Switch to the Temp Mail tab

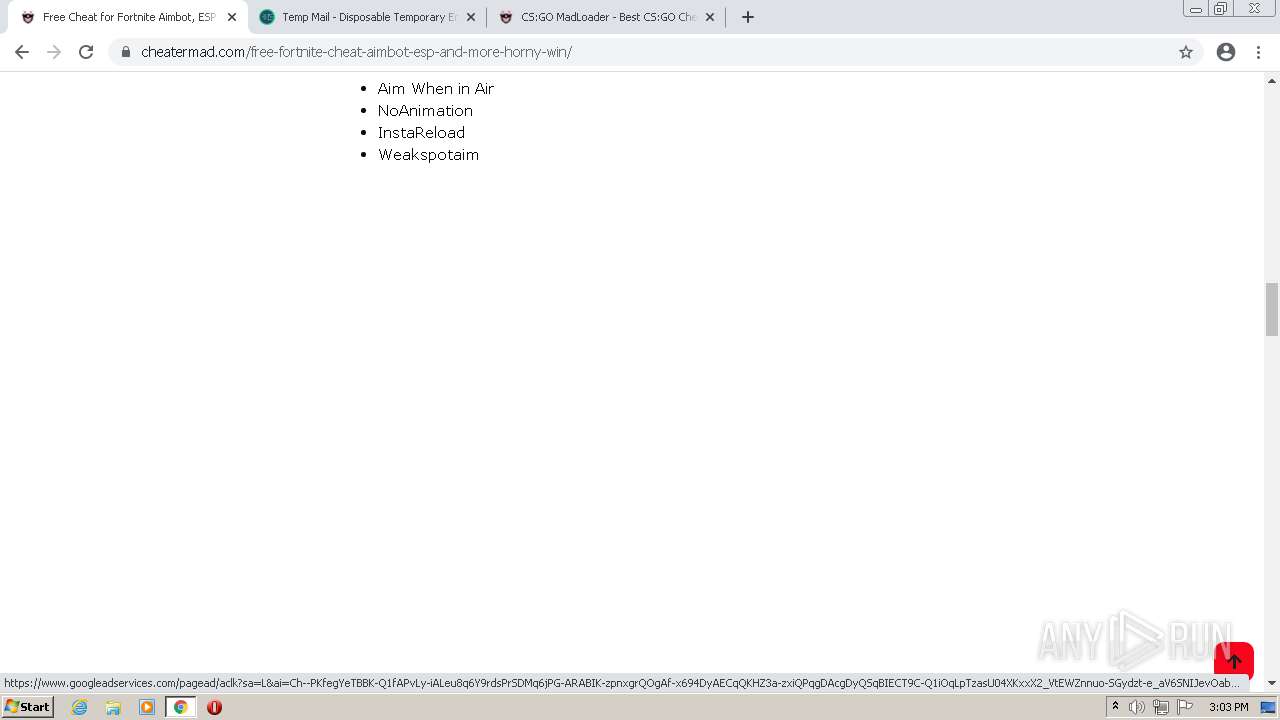[367, 17]
